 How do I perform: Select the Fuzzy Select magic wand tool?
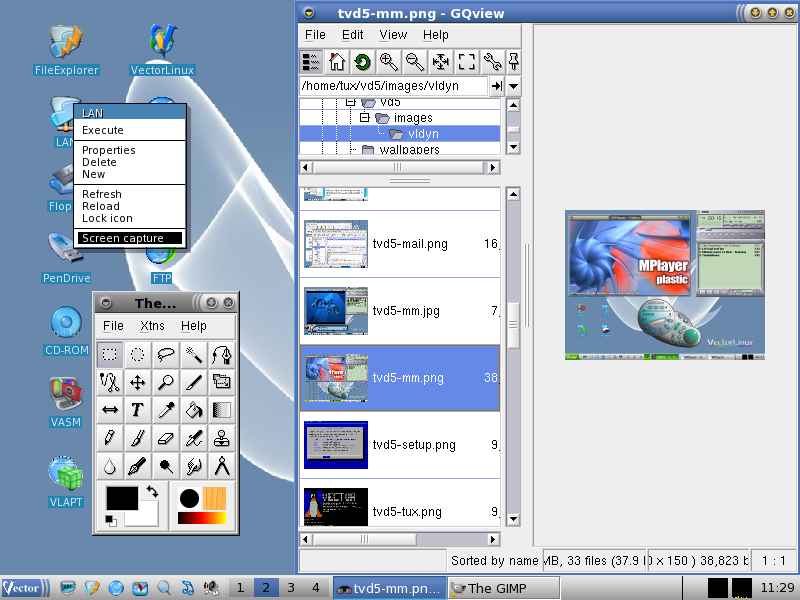tap(194, 354)
